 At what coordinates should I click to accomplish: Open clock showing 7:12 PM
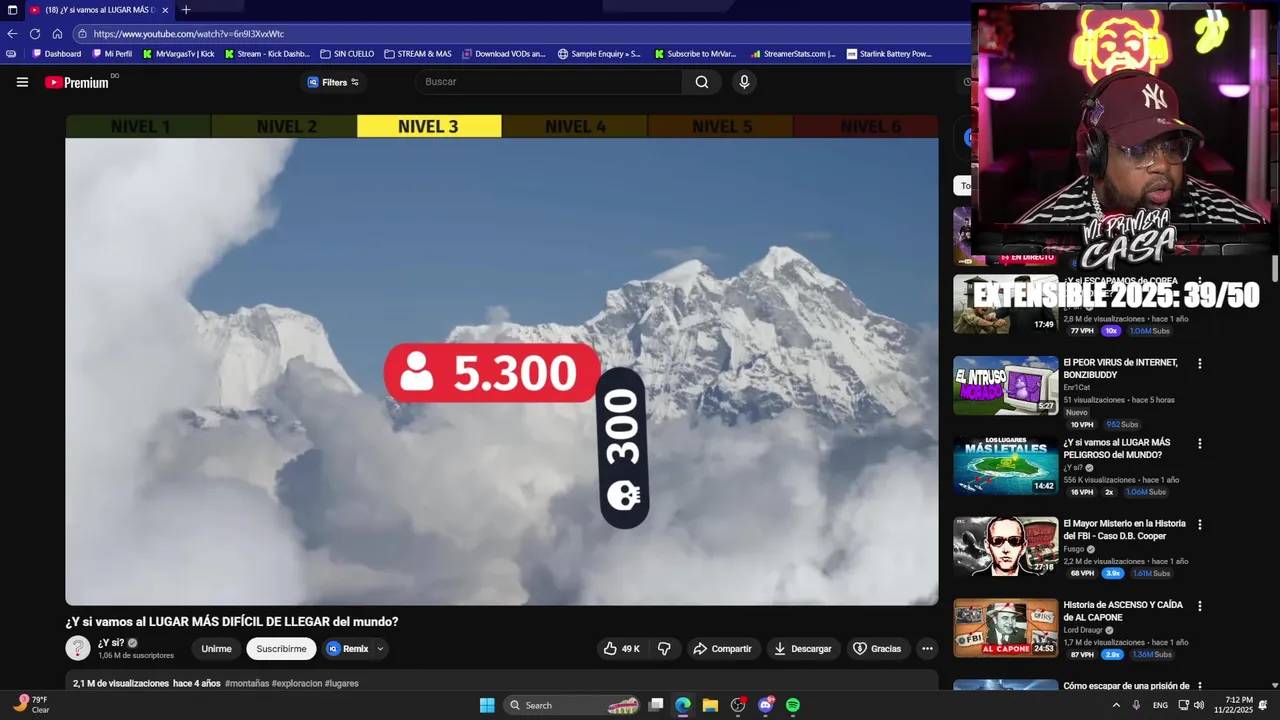click(x=1233, y=705)
